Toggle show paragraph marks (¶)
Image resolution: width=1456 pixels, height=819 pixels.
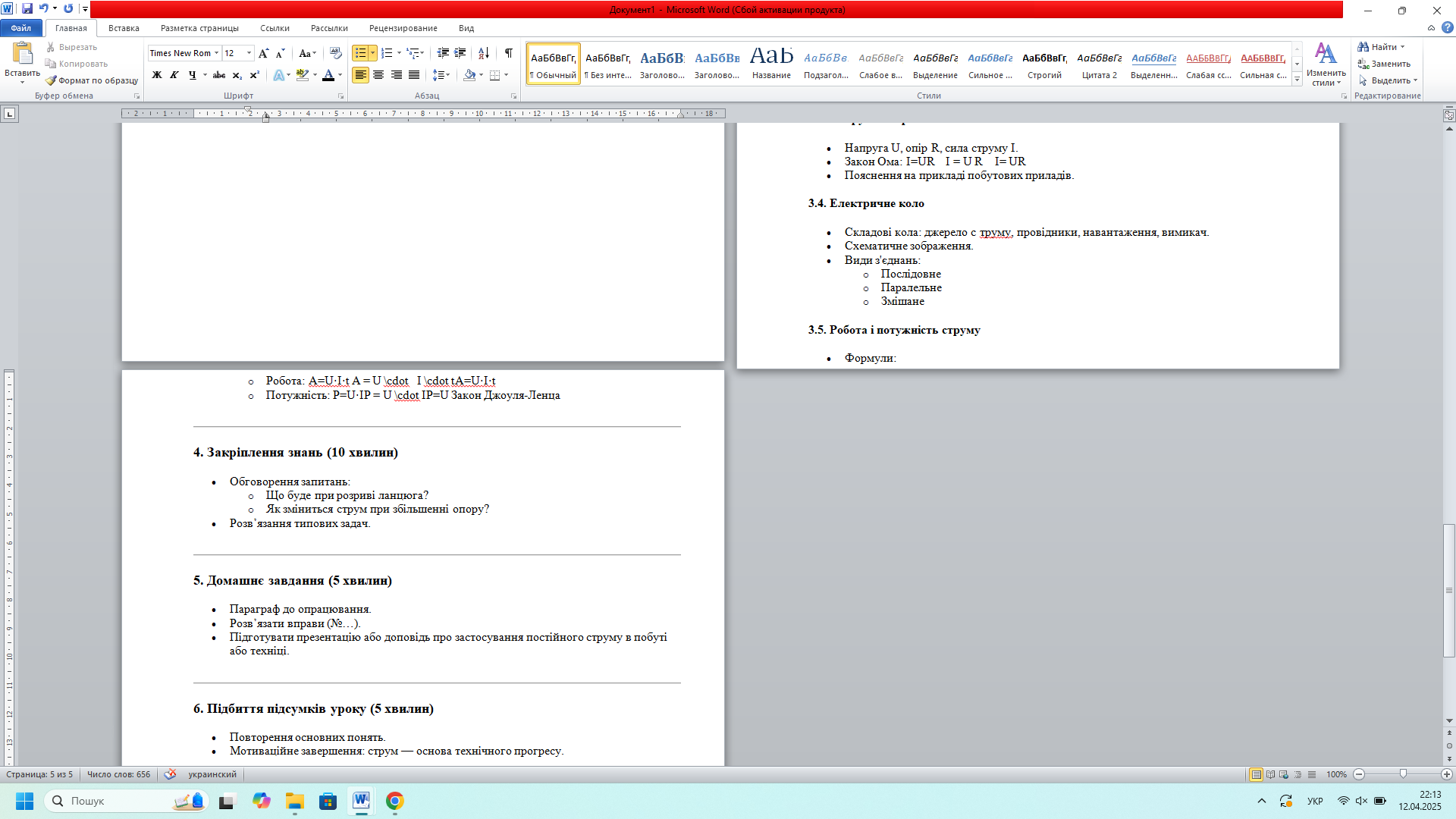(509, 53)
